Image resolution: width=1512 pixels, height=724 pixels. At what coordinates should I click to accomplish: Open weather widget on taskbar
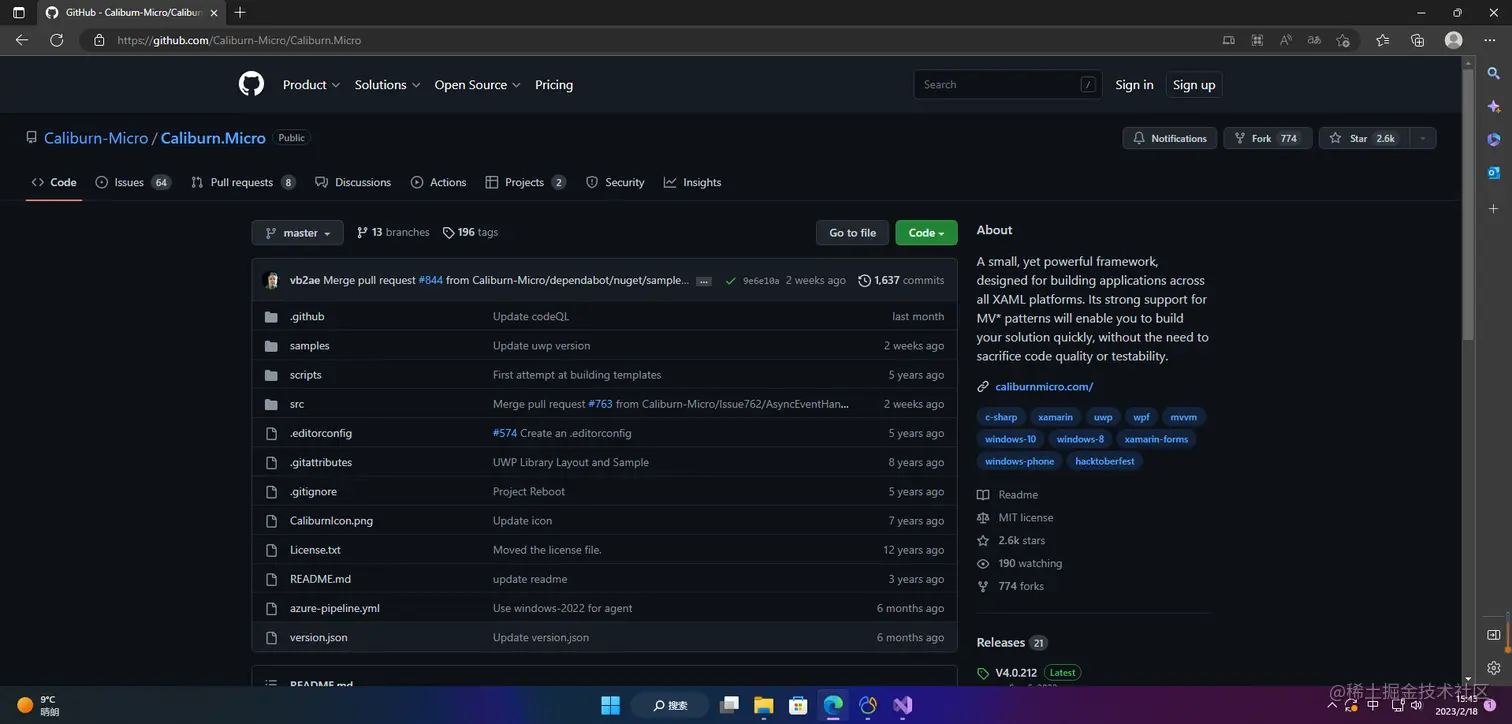pyautogui.click(x=38, y=705)
